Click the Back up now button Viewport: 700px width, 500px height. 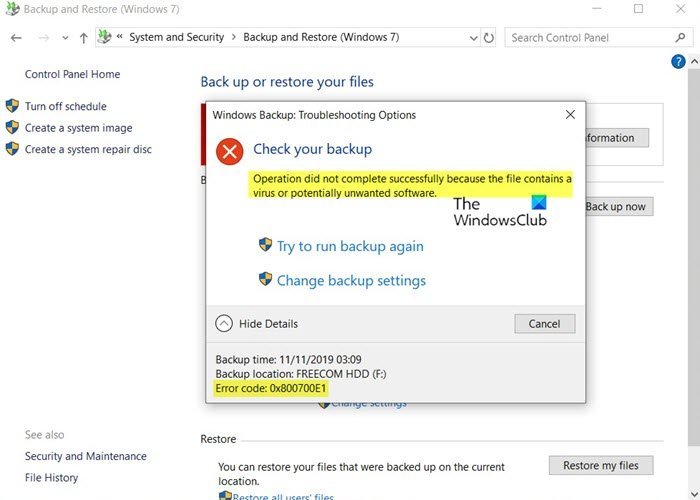click(615, 207)
